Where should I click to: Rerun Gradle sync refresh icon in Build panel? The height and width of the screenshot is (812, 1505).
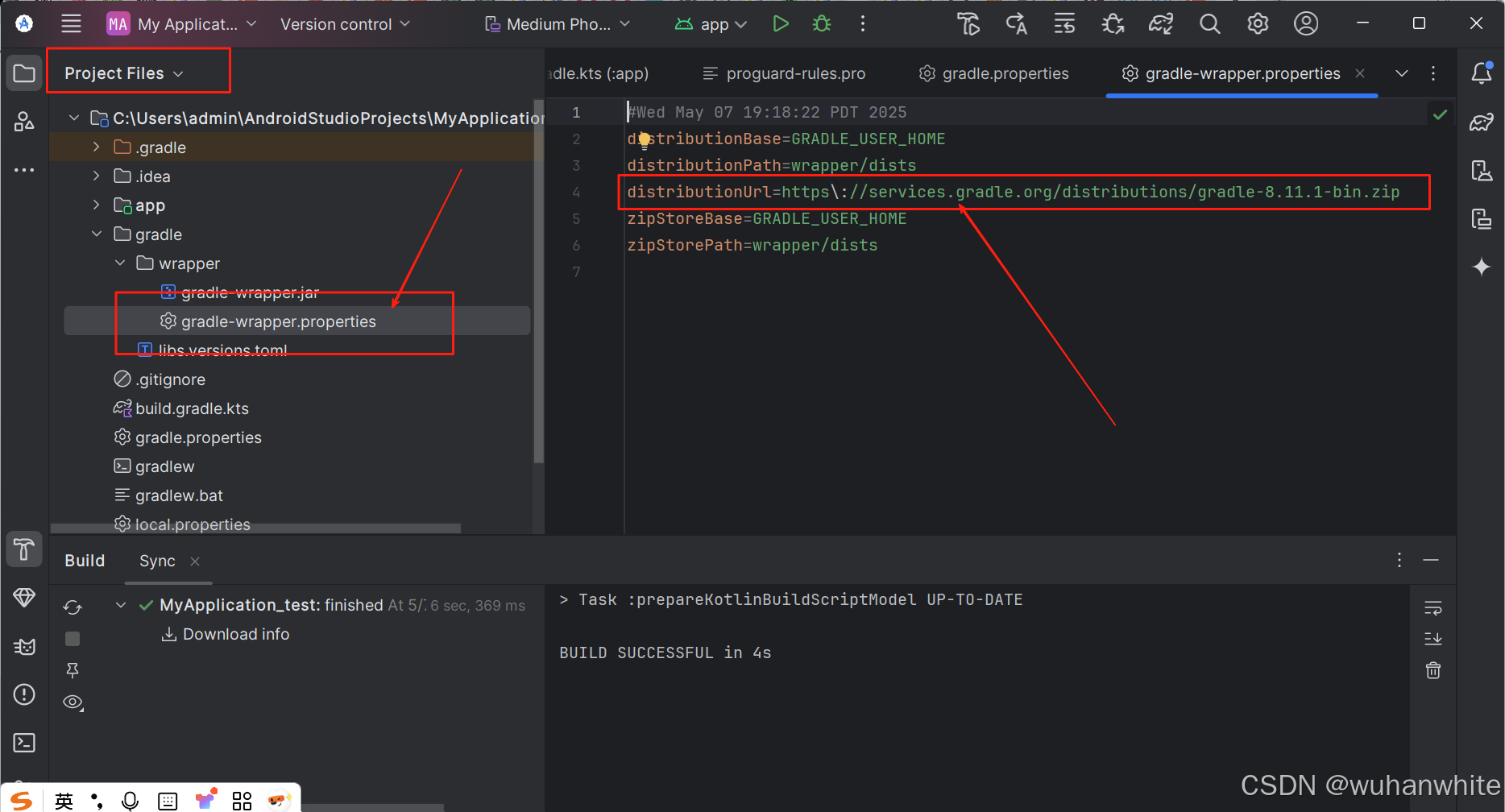(73, 607)
